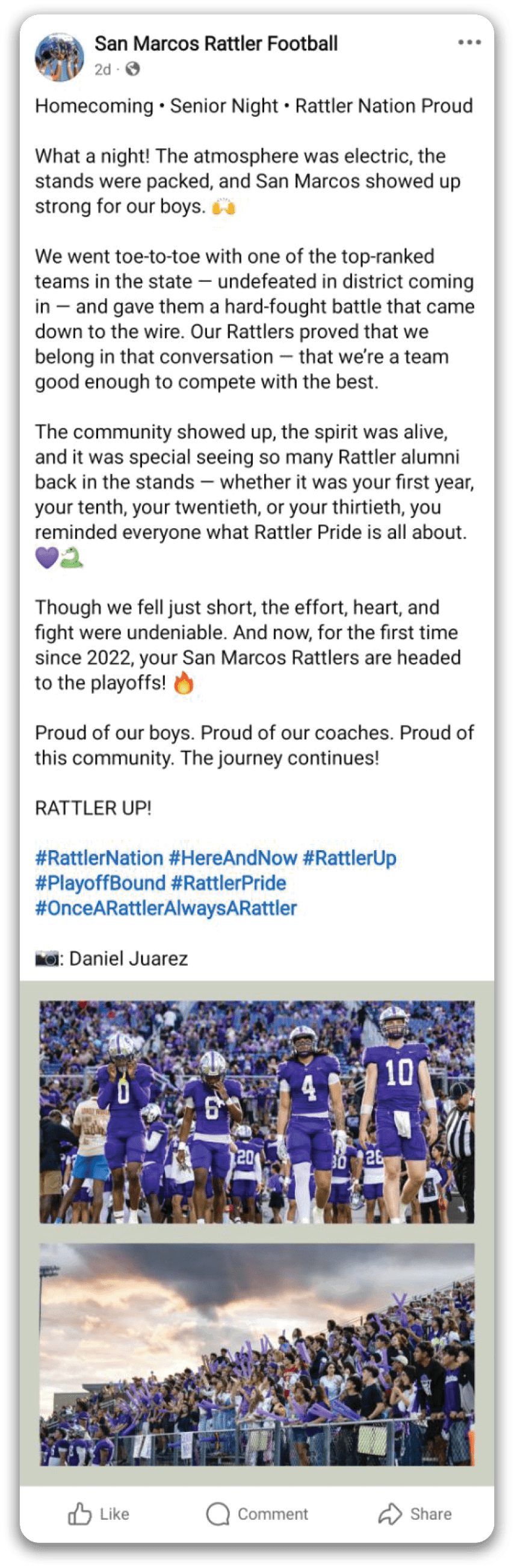Click the San Marcos Rattler Football profile picture
This screenshot has width=514, height=1568.
(59, 57)
